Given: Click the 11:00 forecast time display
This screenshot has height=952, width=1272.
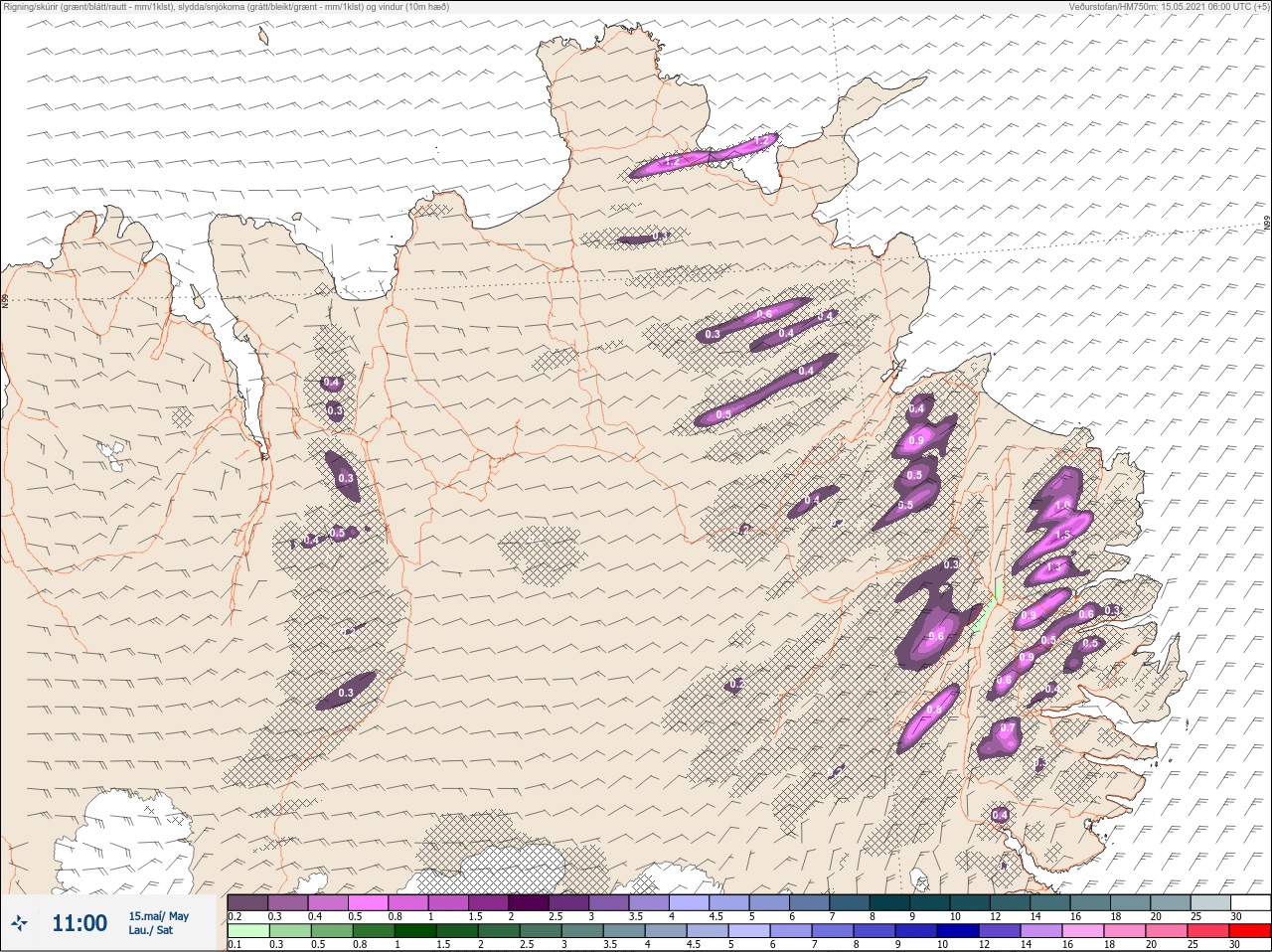Looking at the screenshot, I should click(x=79, y=924).
